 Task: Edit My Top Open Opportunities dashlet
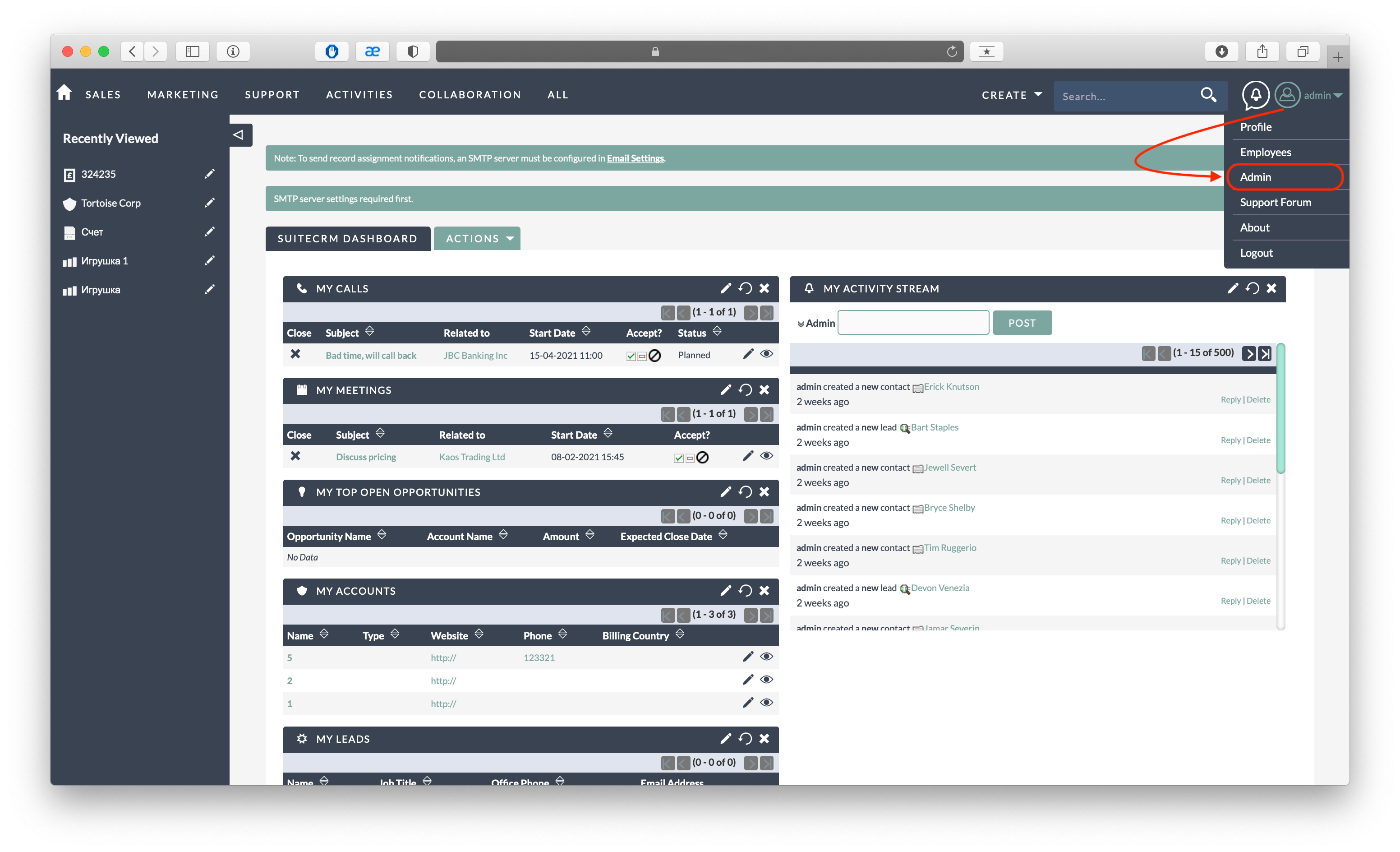click(x=725, y=491)
